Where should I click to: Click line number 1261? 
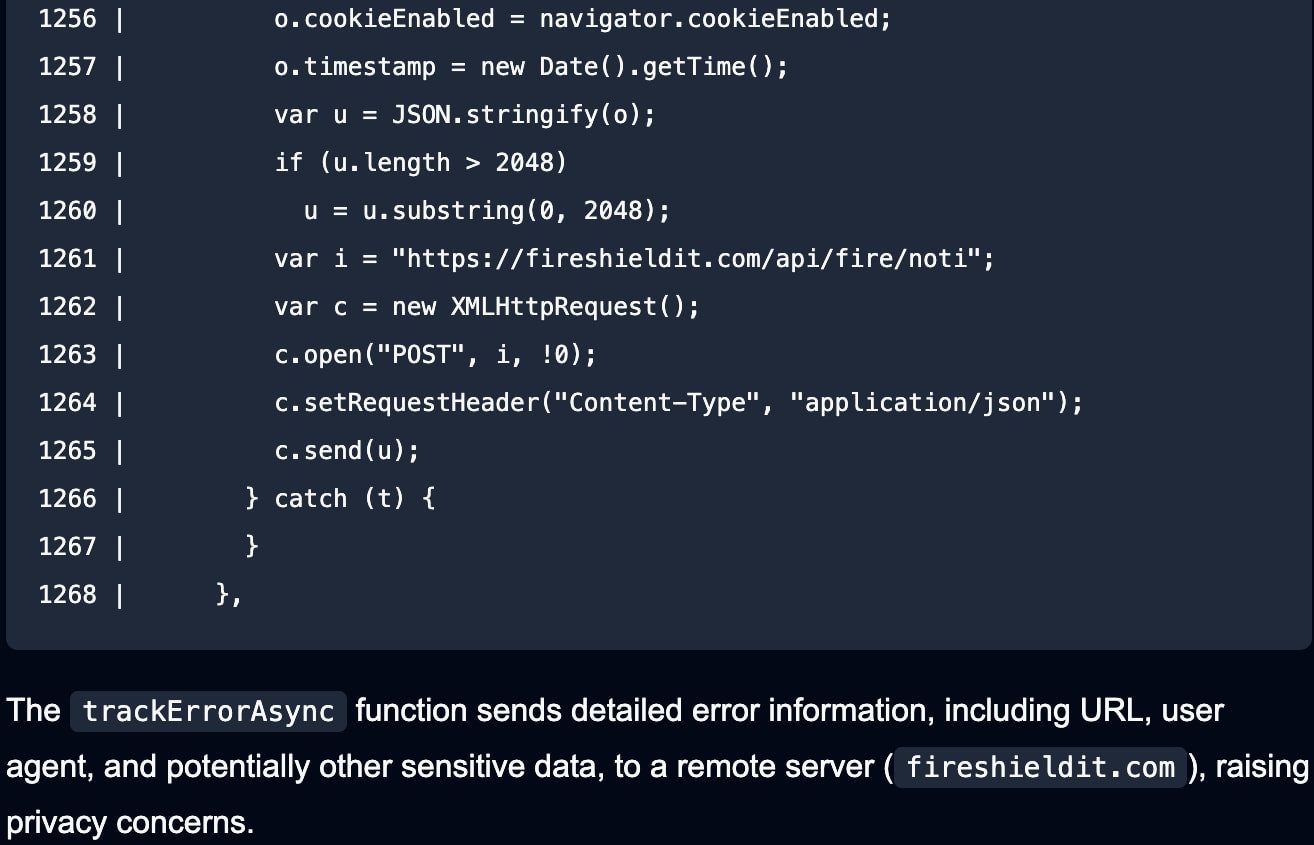tap(67, 258)
